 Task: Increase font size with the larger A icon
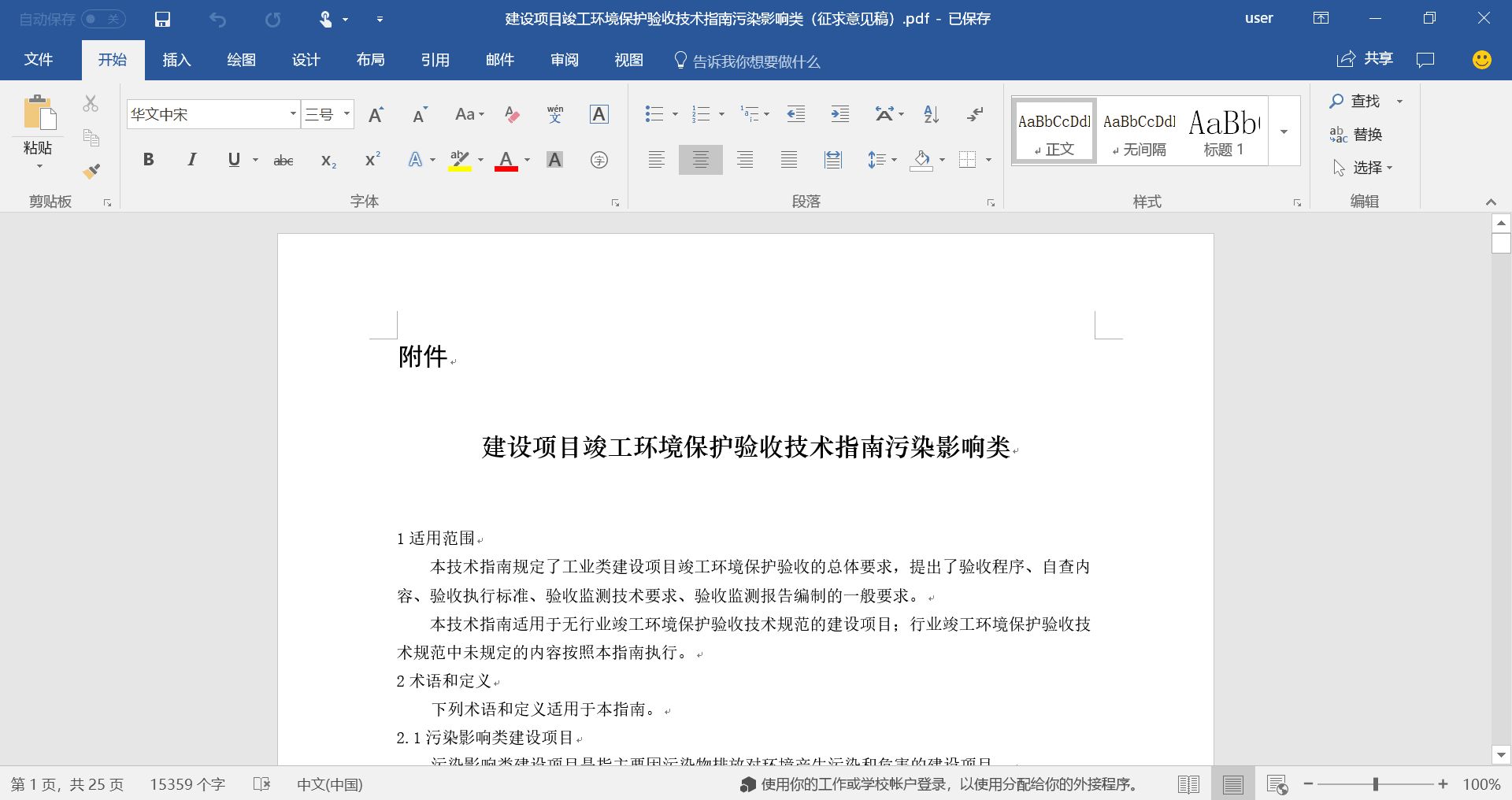(x=376, y=115)
